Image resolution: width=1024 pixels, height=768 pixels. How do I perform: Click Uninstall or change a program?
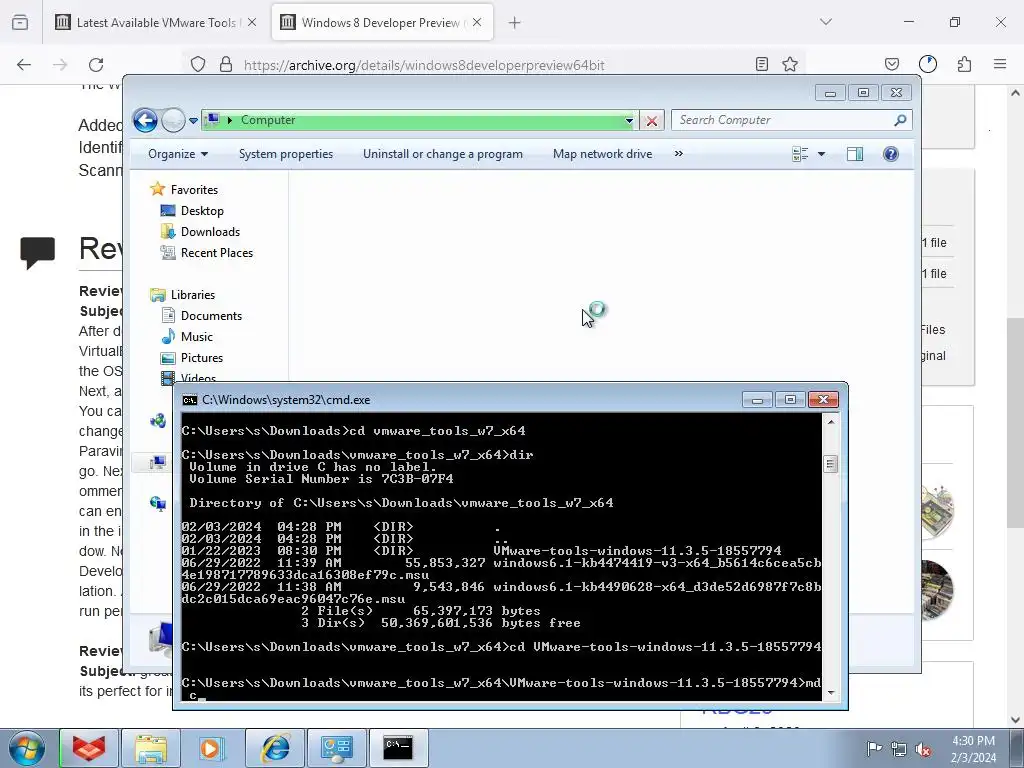[x=443, y=154]
